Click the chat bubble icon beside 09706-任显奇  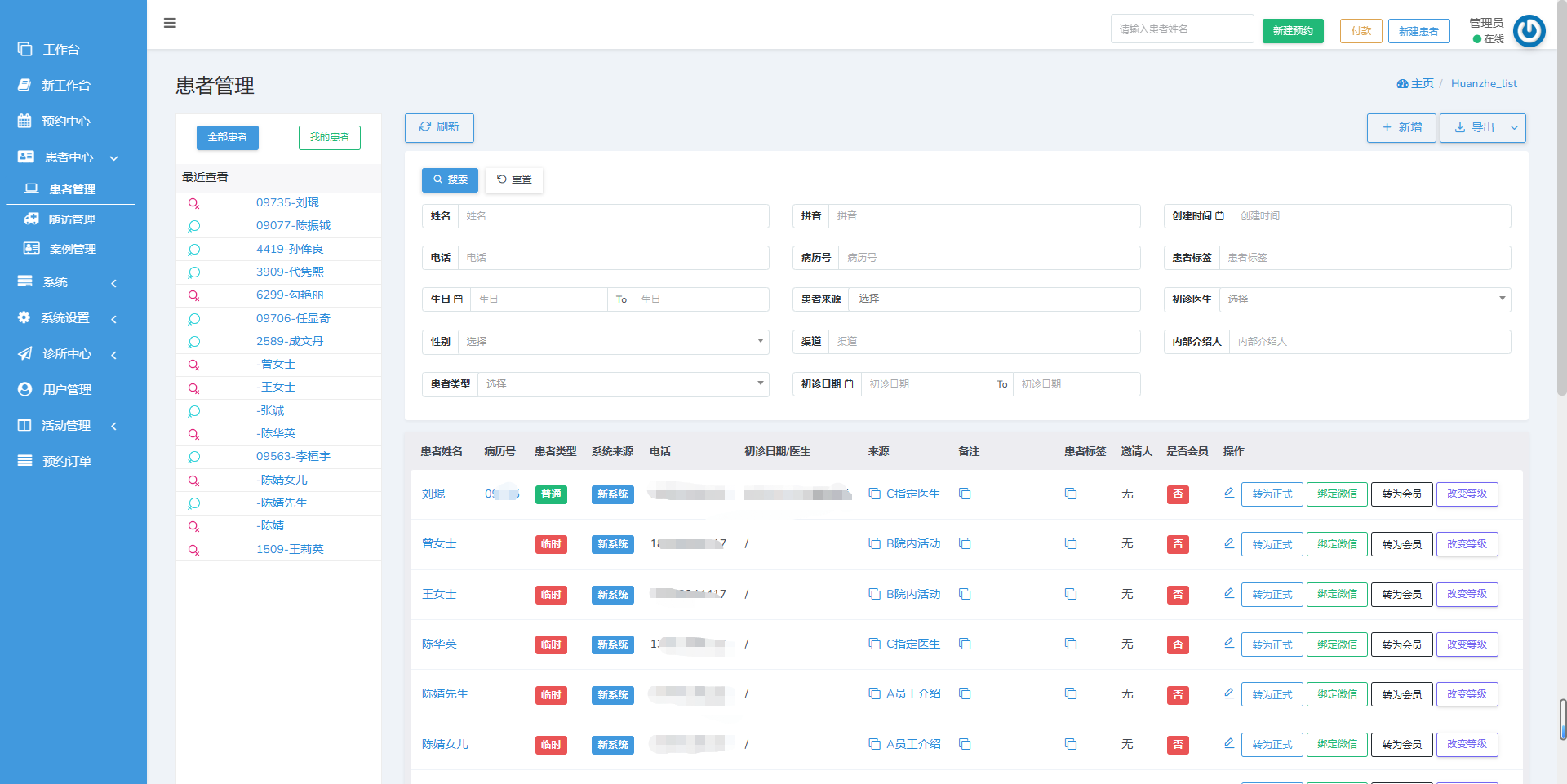coord(194,319)
